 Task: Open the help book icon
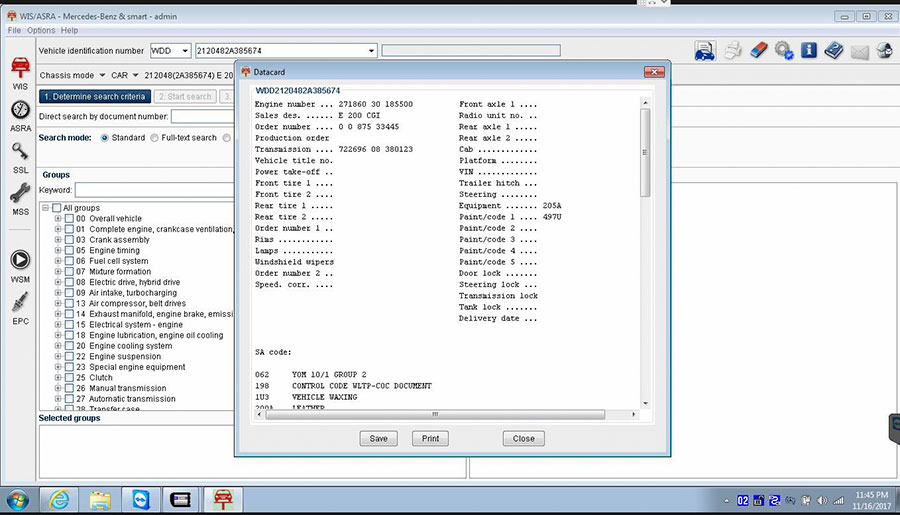(x=834, y=50)
